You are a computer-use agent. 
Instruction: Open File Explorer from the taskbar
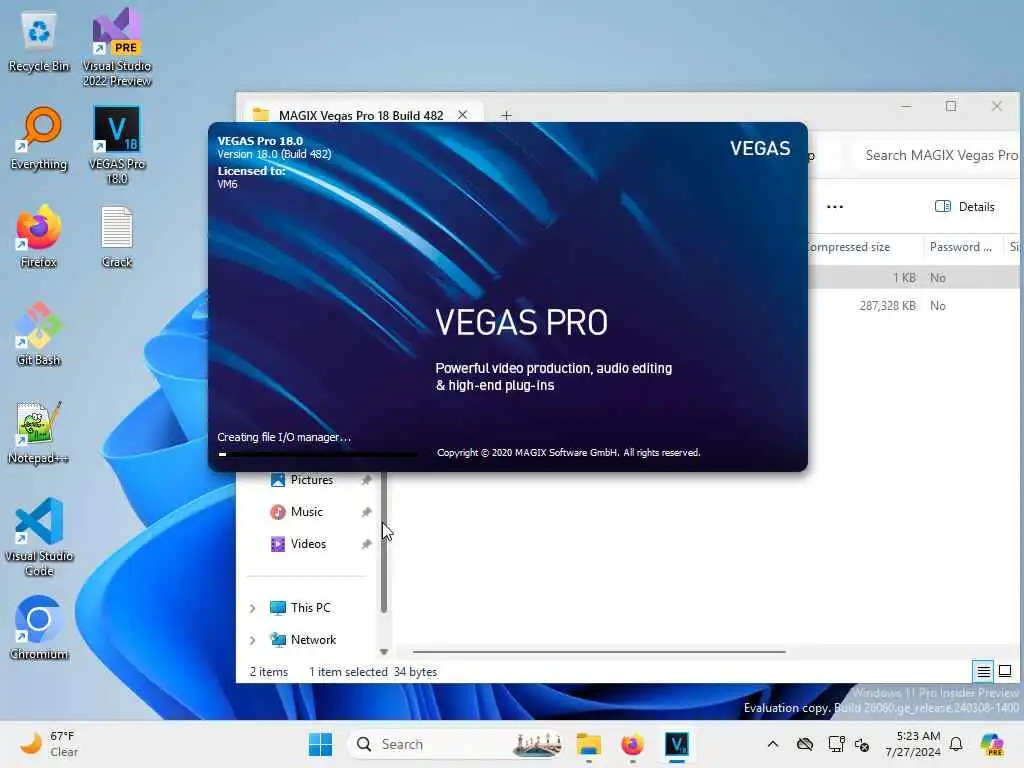(588, 744)
